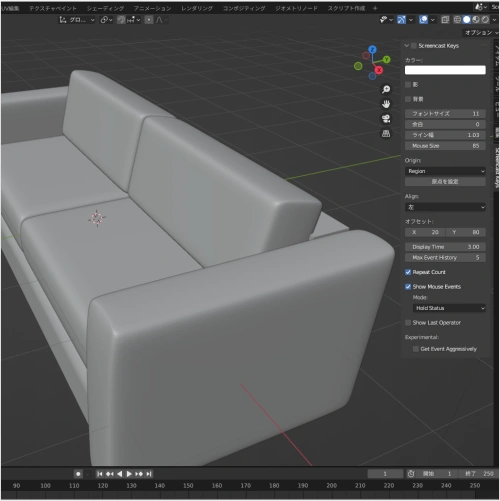
Task: Open the transform orientation グロ... dropdown
Action: pos(77,20)
